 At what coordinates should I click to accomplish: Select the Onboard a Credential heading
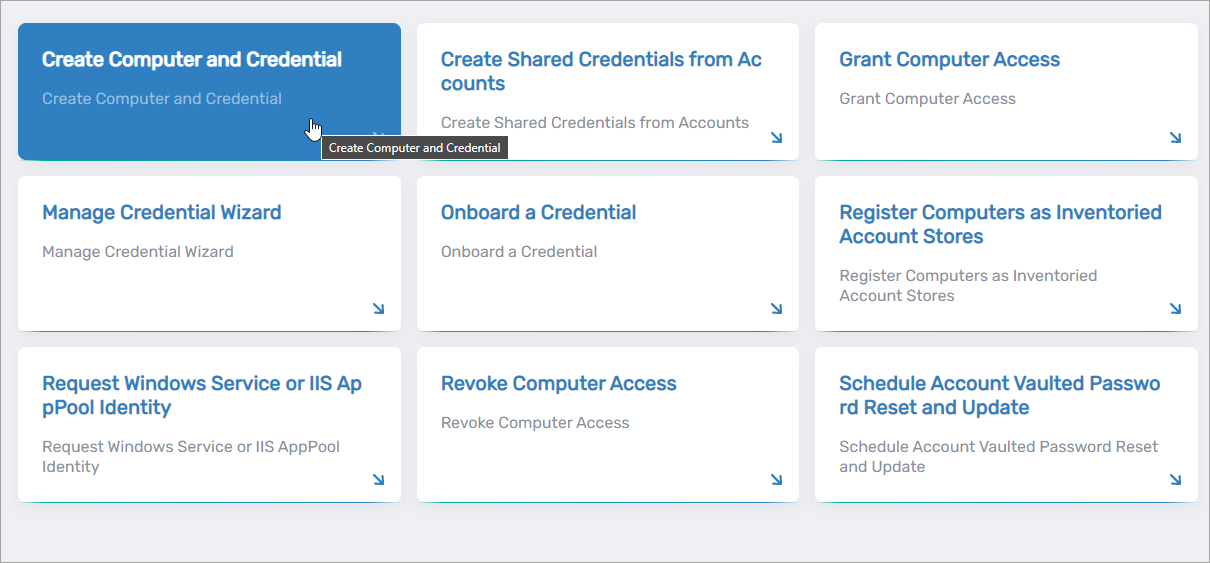pos(538,213)
